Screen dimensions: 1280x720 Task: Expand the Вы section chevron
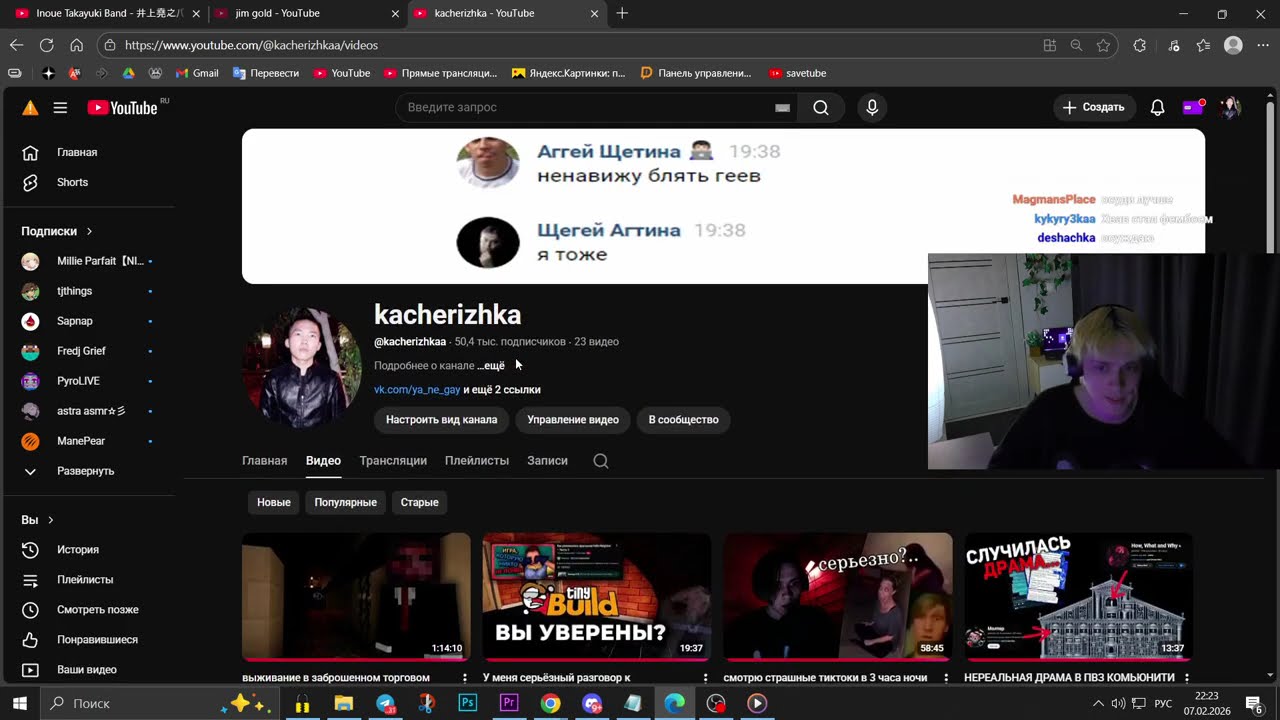tap(50, 520)
